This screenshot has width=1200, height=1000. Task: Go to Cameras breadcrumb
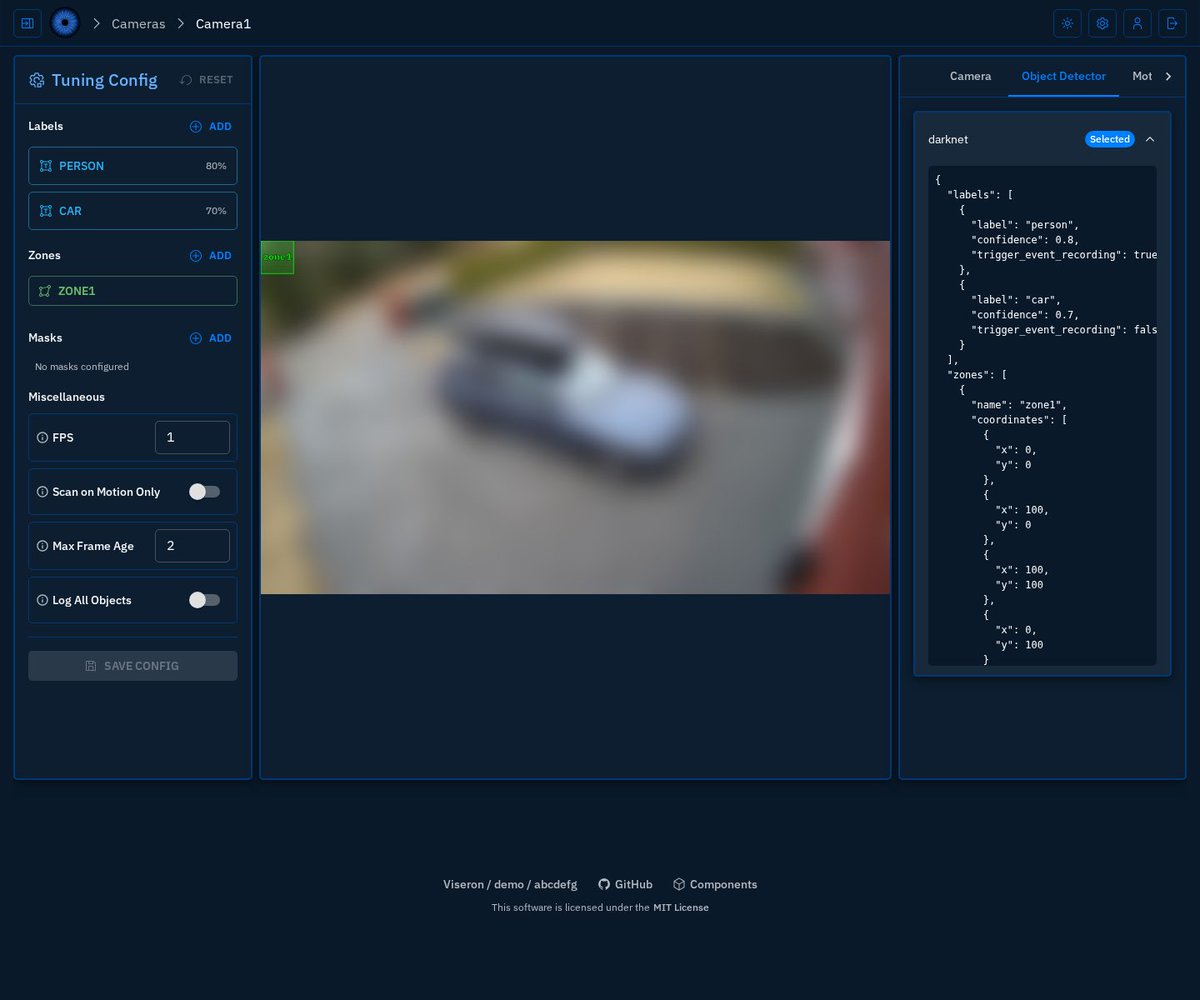point(138,23)
